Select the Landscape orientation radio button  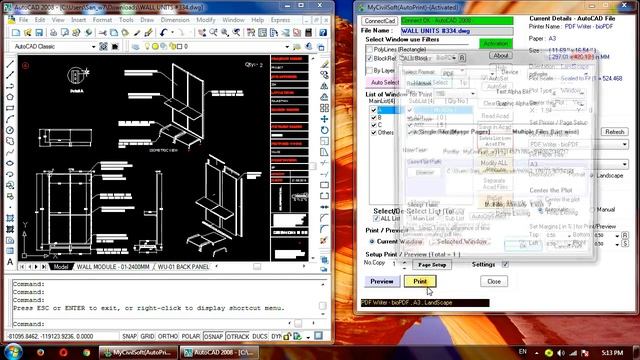pos(591,176)
